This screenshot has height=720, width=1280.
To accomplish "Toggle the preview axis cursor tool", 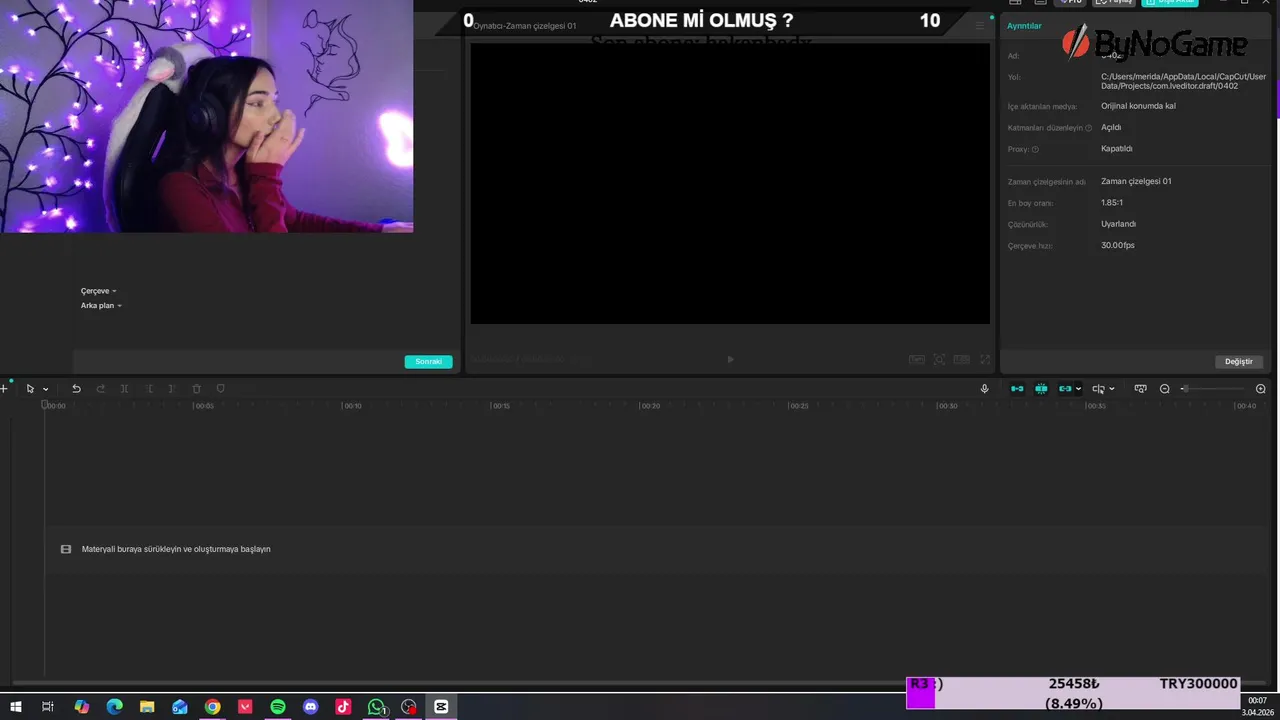I will click(1098, 389).
